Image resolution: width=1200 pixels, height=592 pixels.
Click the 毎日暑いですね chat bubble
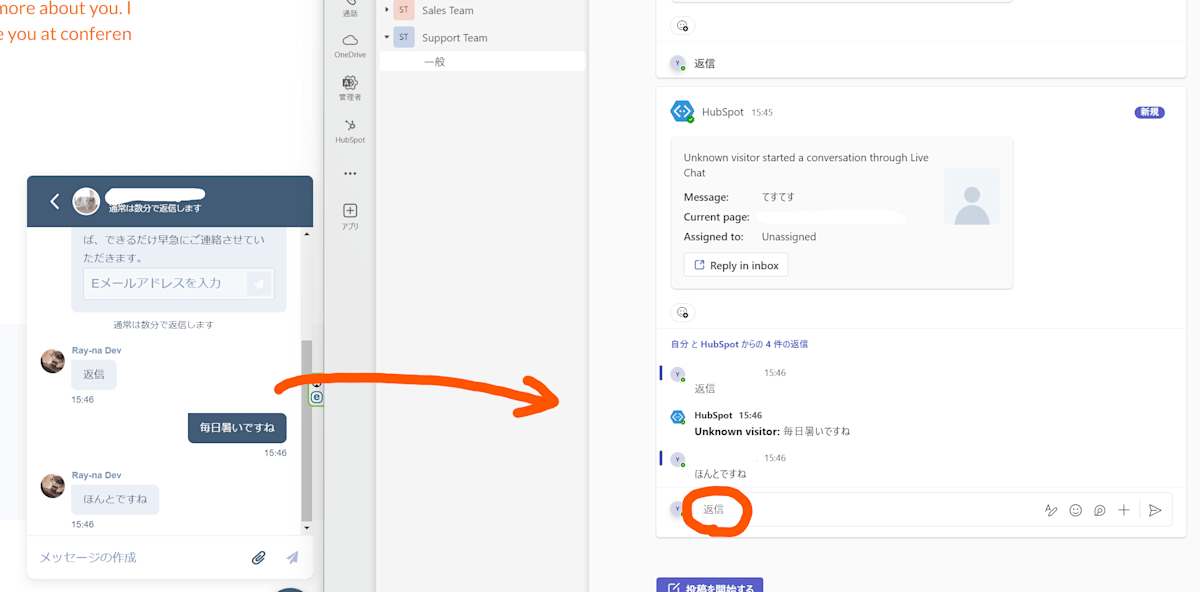pos(237,428)
